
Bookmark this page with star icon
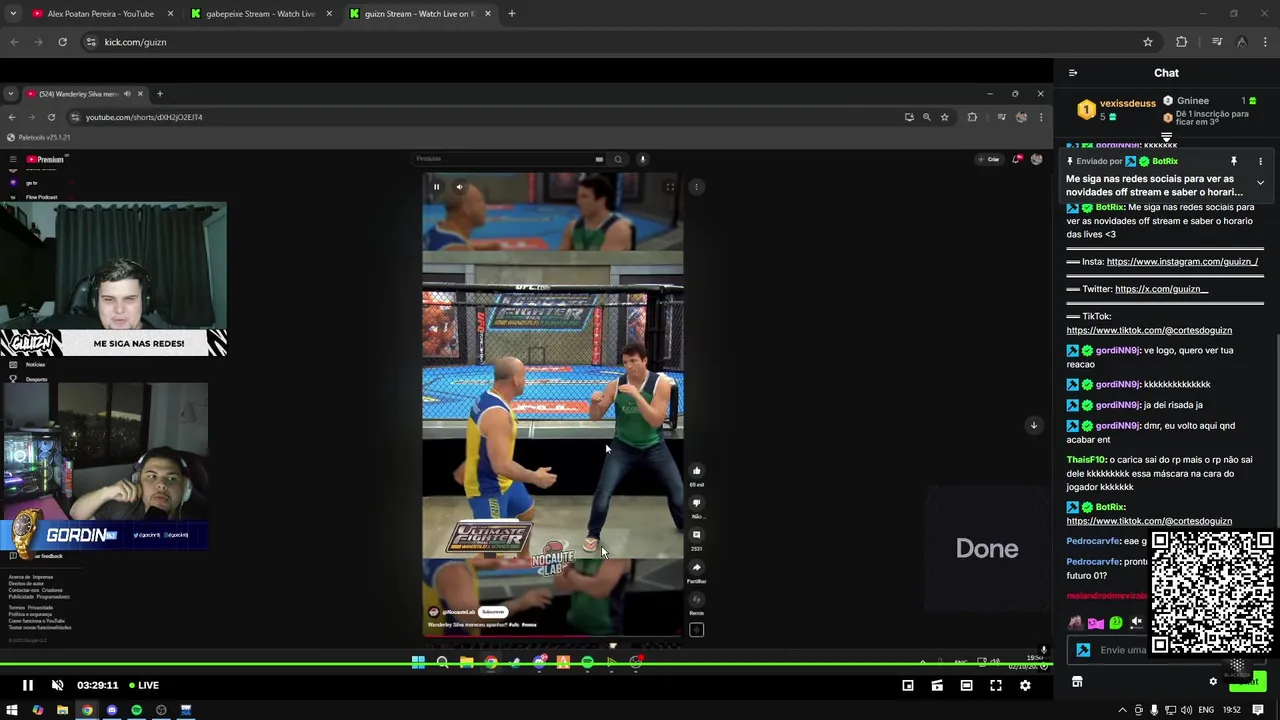click(1148, 42)
